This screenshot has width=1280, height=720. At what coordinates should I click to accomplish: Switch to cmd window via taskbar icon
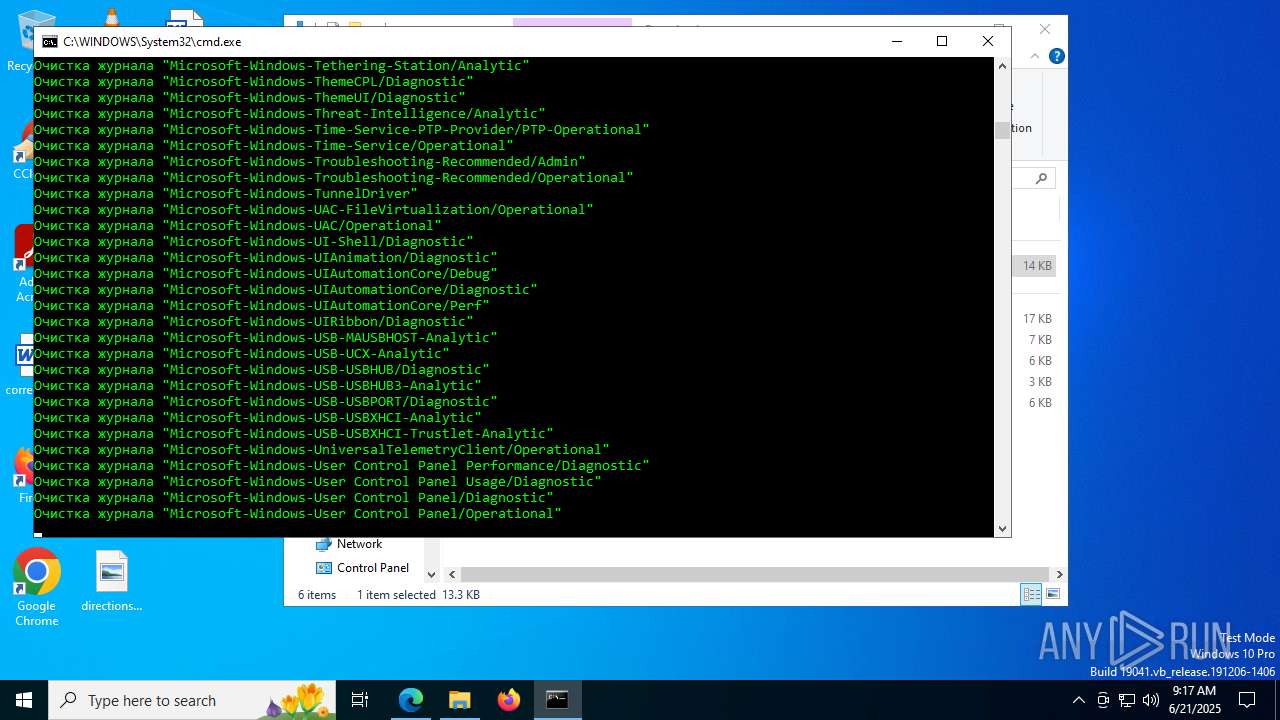[x=557, y=700]
